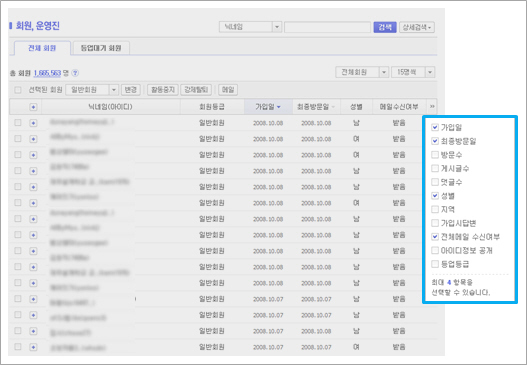Check the 아이디정보 공개 option
The width and height of the screenshot is (527, 365).
pos(435,250)
